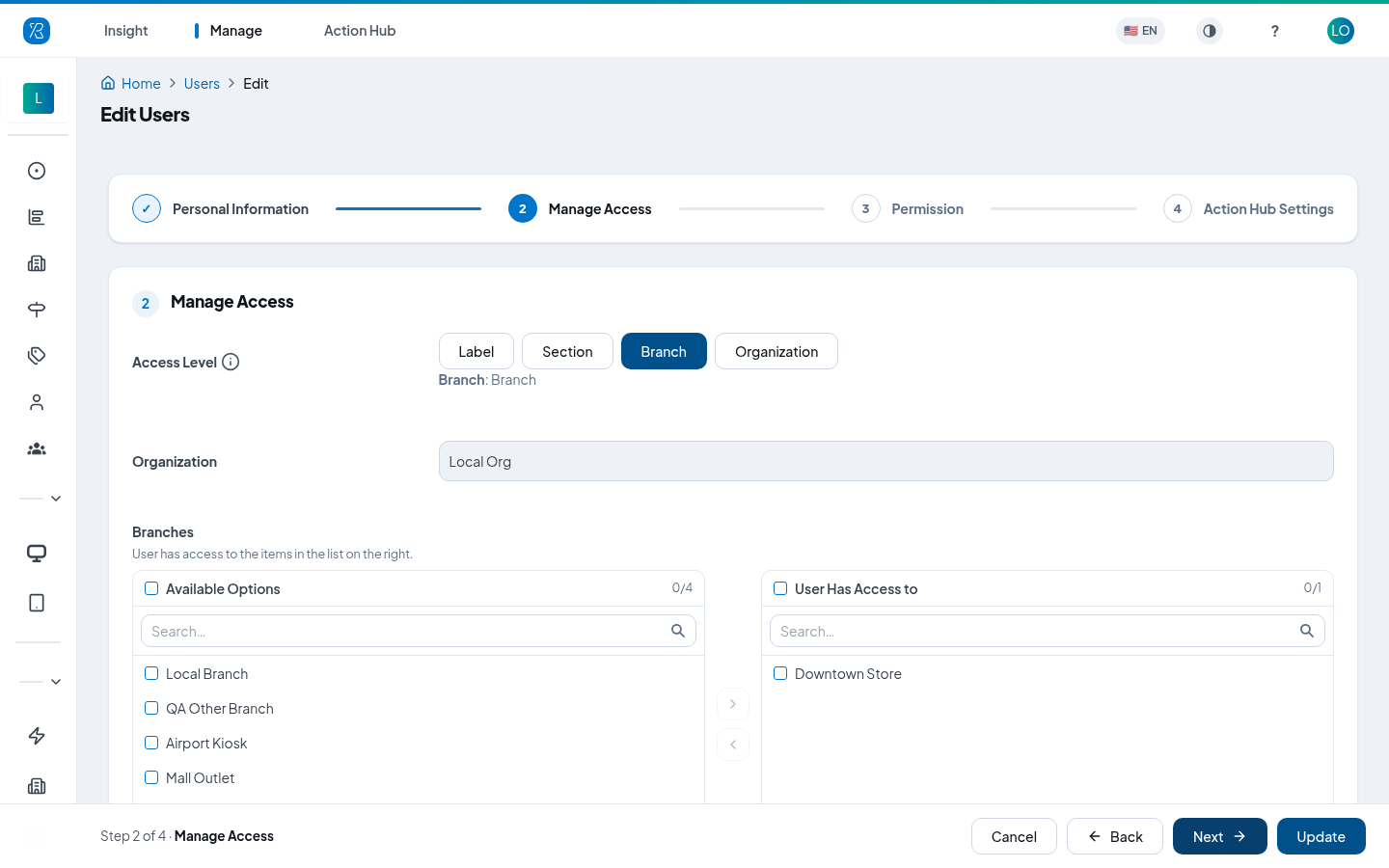Open help via the question mark icon
The height and width of the screenshot is (868, 1389).
tap(1275, 31)
